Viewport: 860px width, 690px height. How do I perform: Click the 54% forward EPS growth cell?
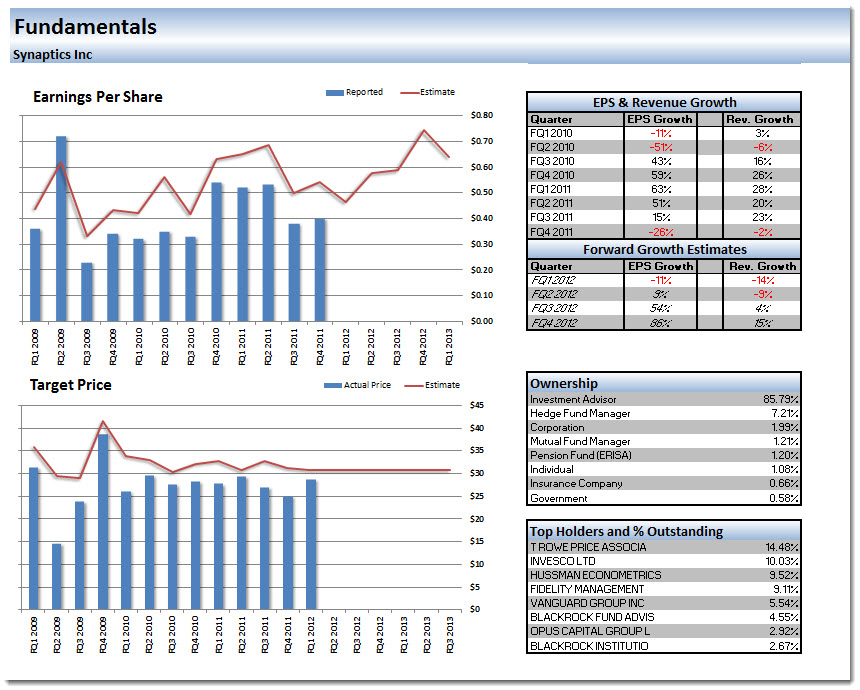pos(661,308)
